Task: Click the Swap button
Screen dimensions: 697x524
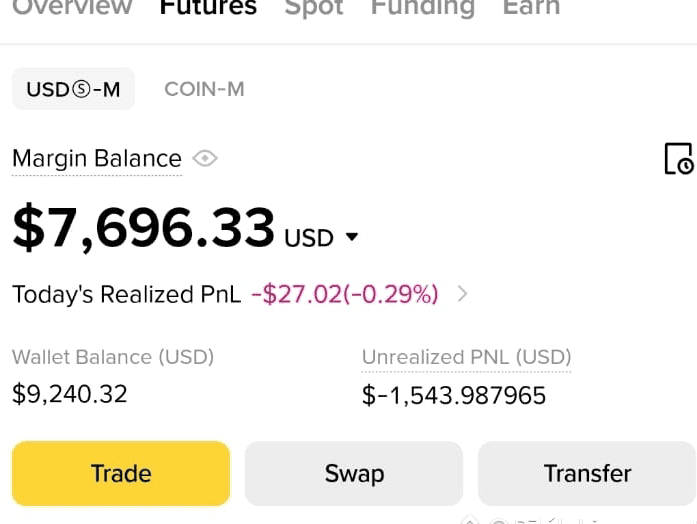Action: point(354,473)
